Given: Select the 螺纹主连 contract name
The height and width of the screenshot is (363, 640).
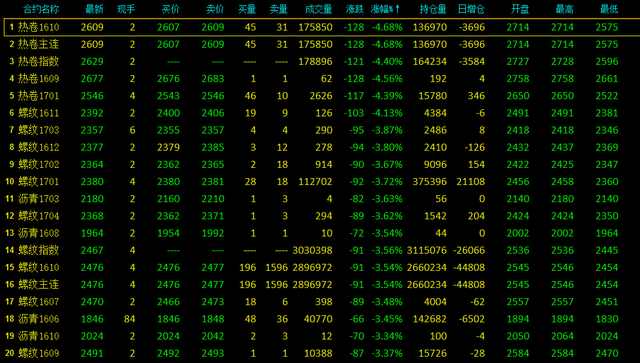Looking at the screenshot, I should [x=39, y=284].
